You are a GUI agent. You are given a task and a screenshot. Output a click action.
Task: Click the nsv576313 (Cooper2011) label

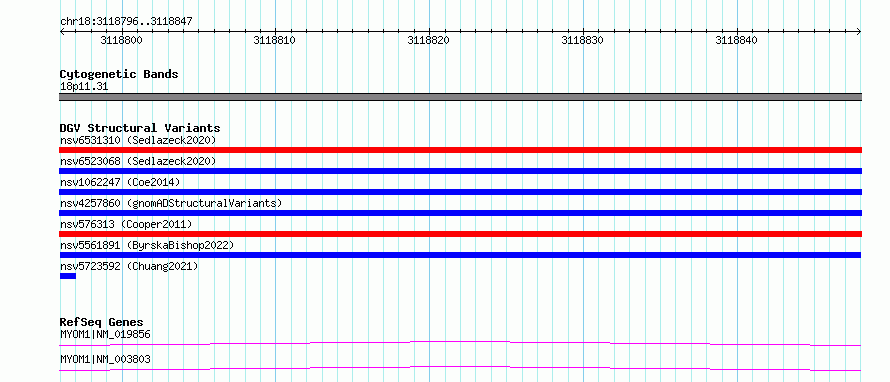(x=126, y=224)
